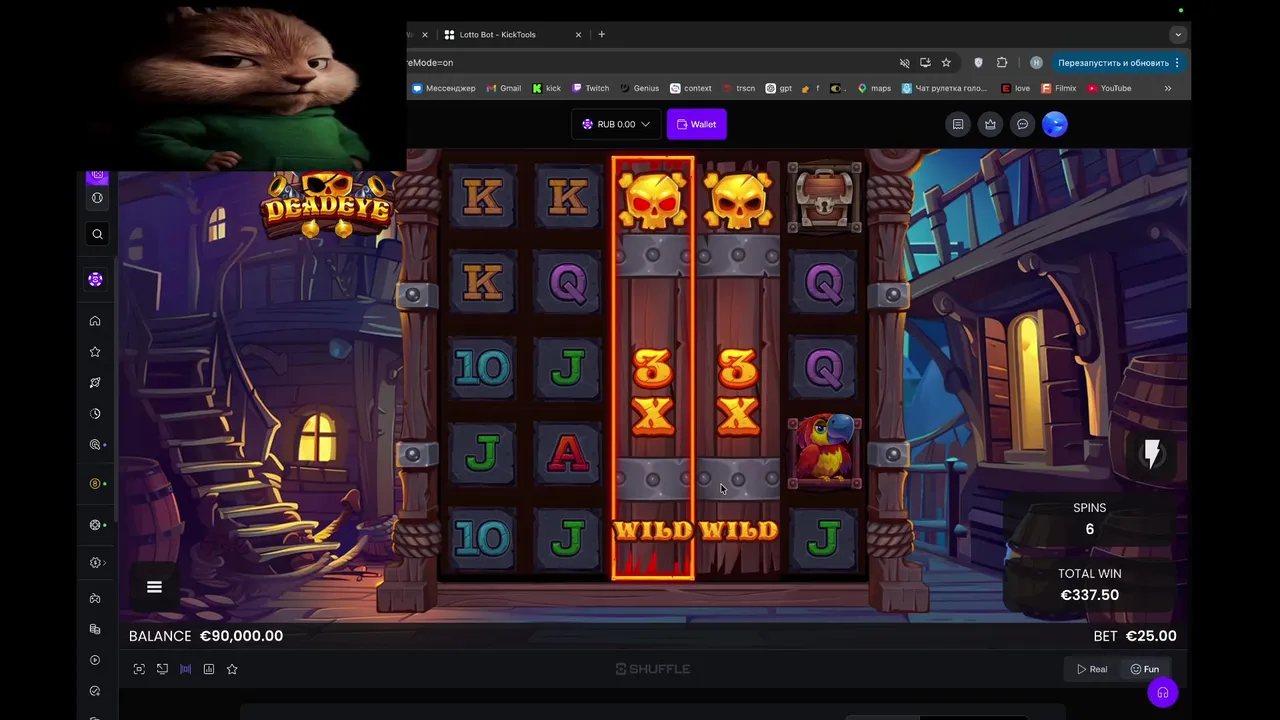Select the Lotto Bot - KickTools tab

pos(510,34)
